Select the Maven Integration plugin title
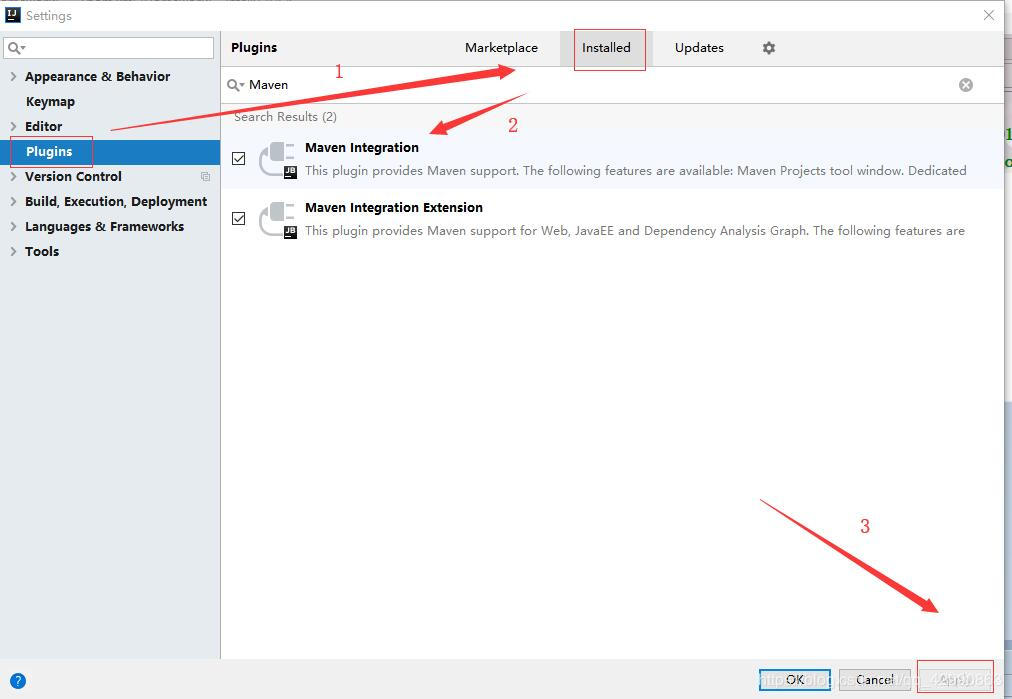 click(361, 147)
